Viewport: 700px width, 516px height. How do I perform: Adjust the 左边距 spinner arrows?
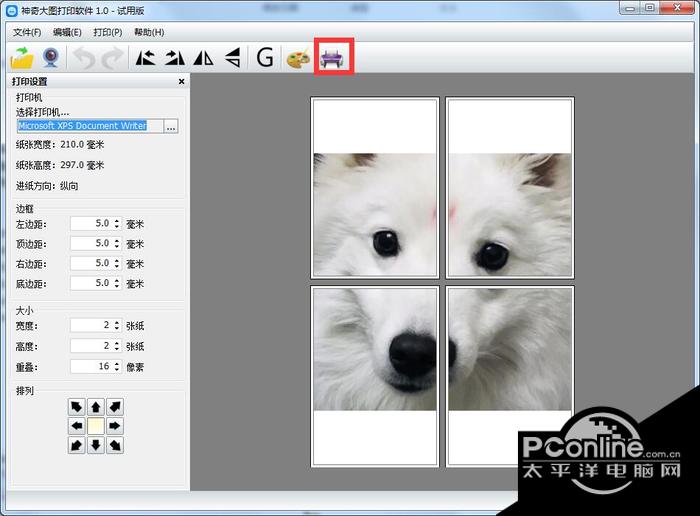(117, 223)
